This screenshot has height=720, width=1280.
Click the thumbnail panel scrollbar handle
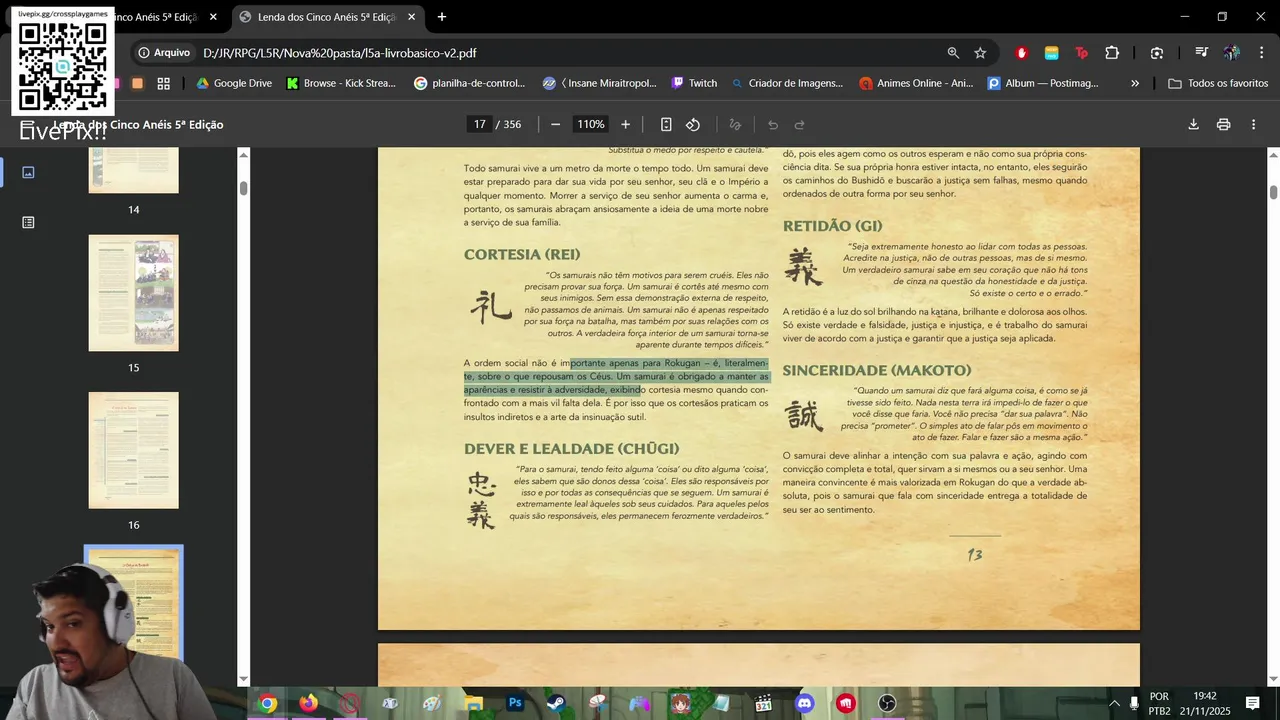243,188
